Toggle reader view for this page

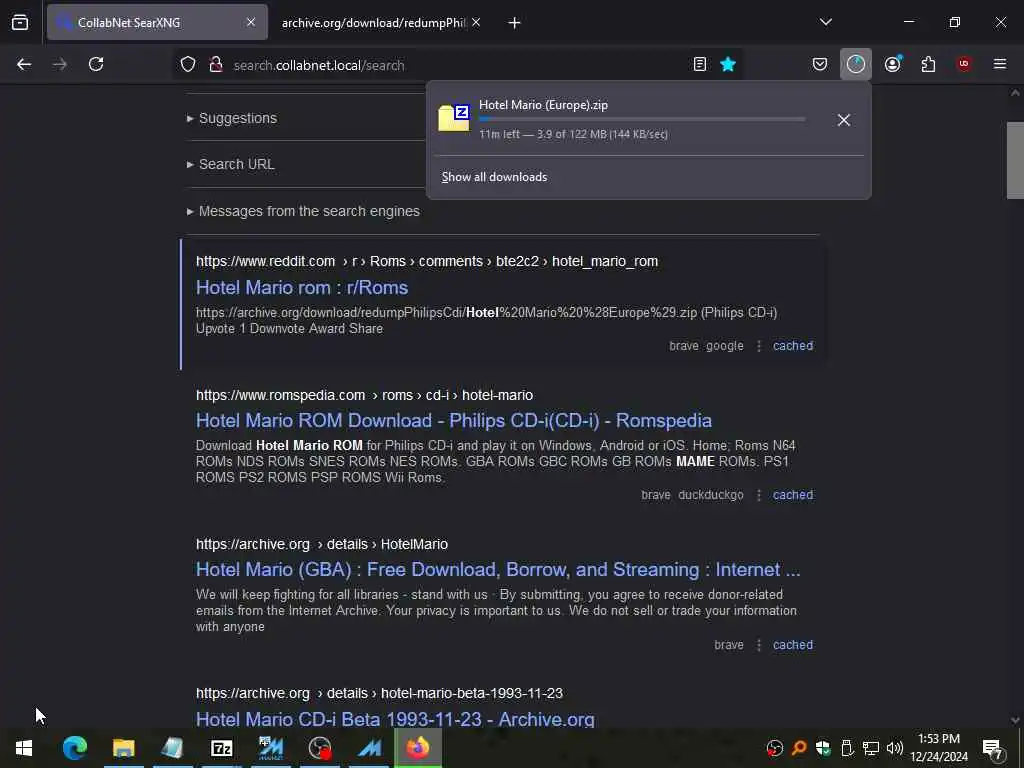tap(699, 64)
